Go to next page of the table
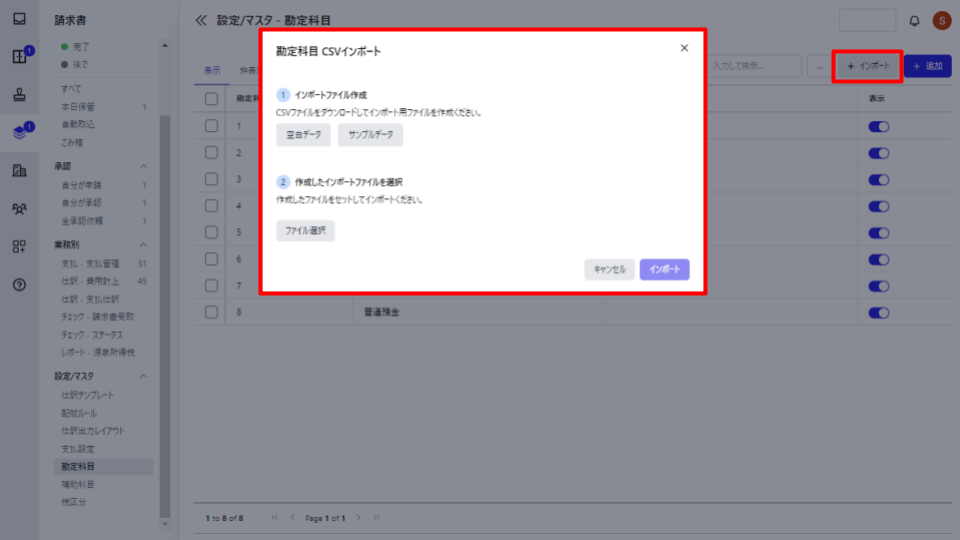960x540 pixels. (358, 518)
